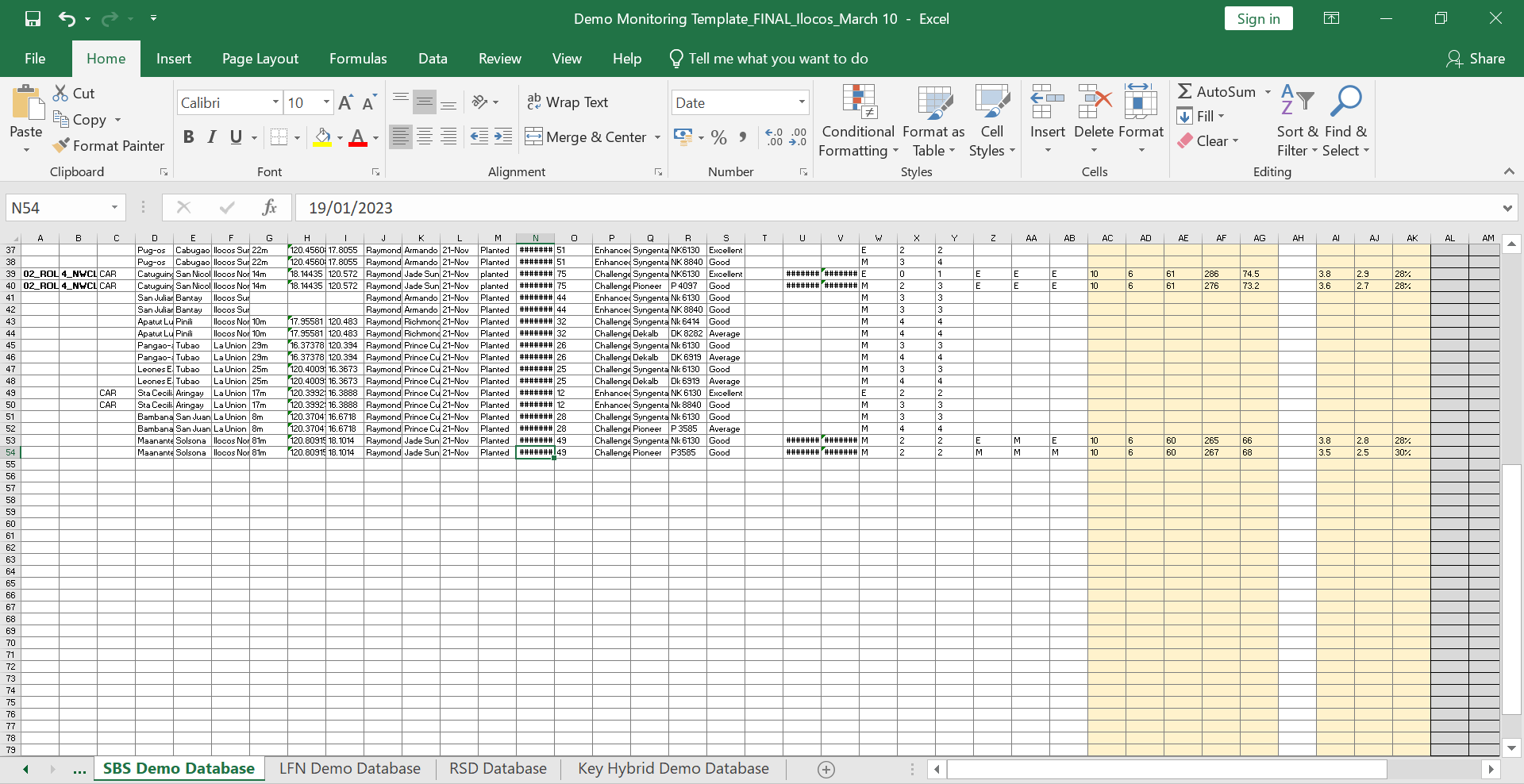The height and width of the screenshot is (784, 1524).
Task: Increase indent of cell content
Action: 503,136
